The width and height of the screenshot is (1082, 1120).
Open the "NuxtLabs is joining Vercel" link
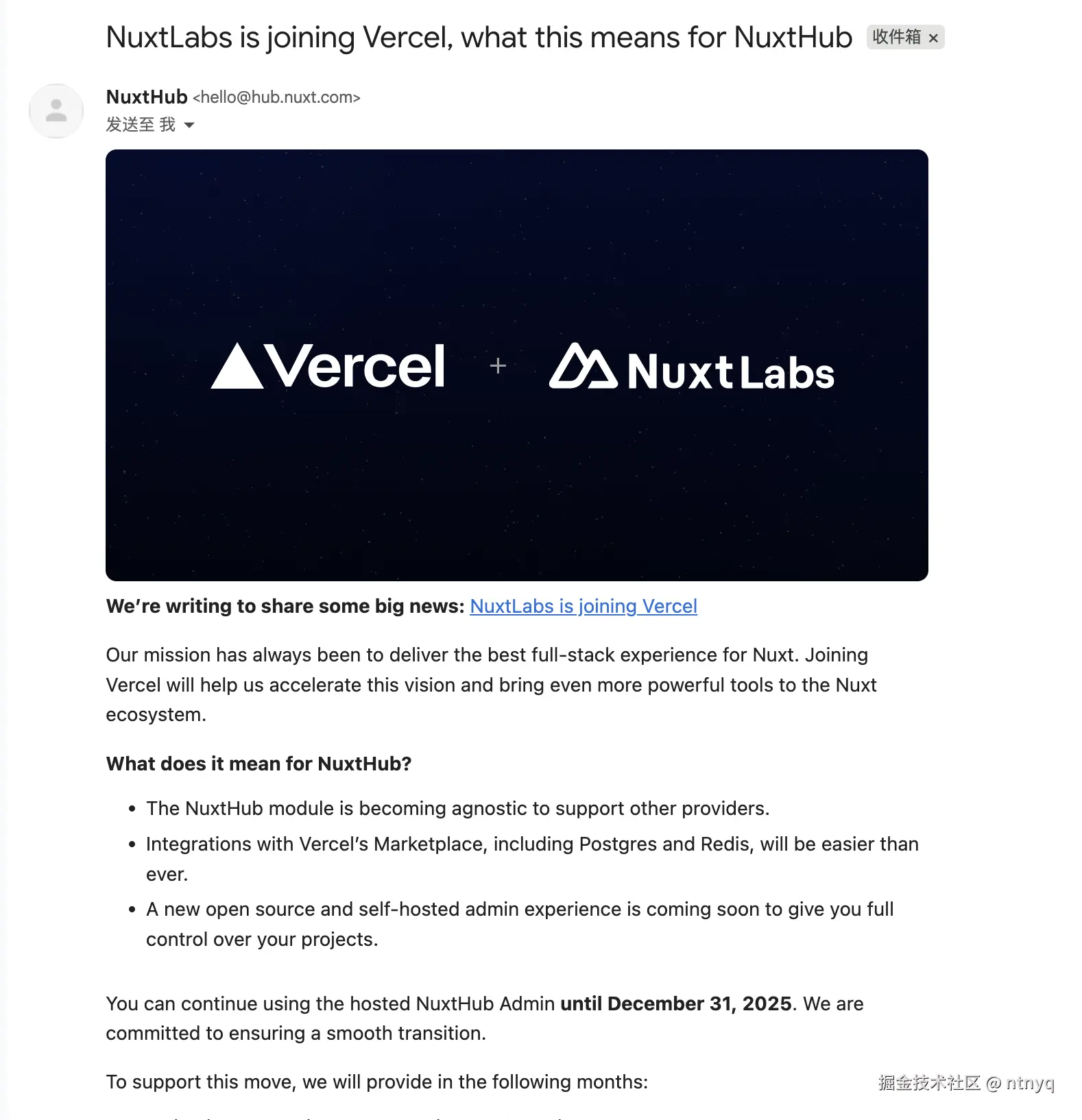pos(583,607)
